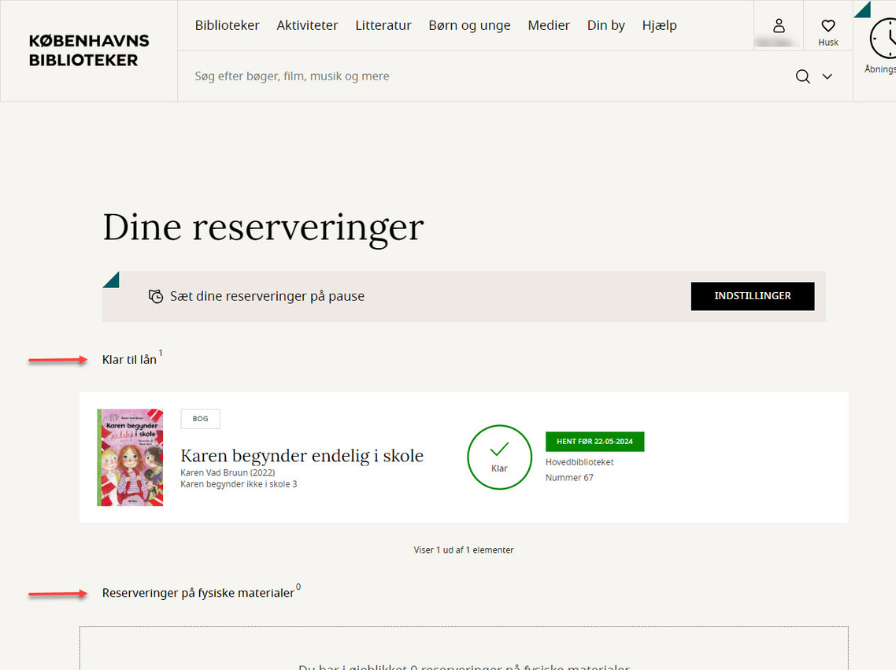Click the Aktiviteter navigation link
The image size is (896, 670).
tap(307, 26)
